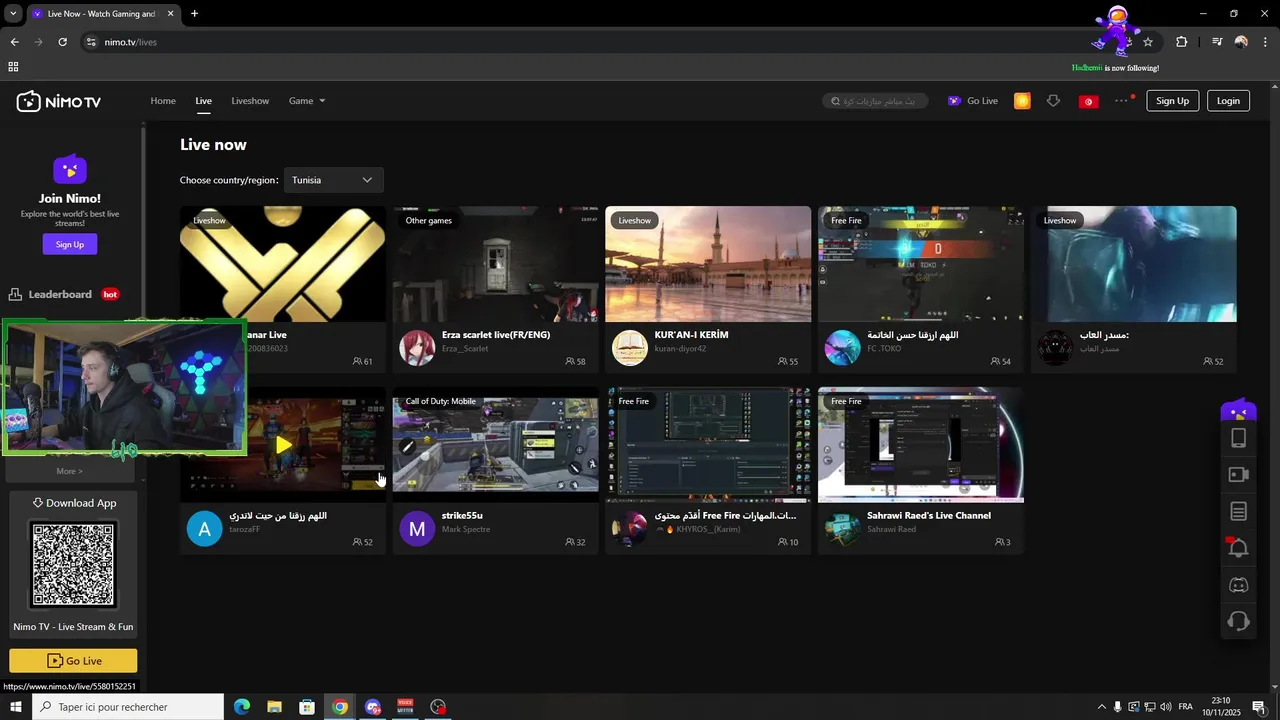Screen dimensions: 1280x720
Task: Go to the Home tab
Action: pyautogui.click(x=163, y=101)
